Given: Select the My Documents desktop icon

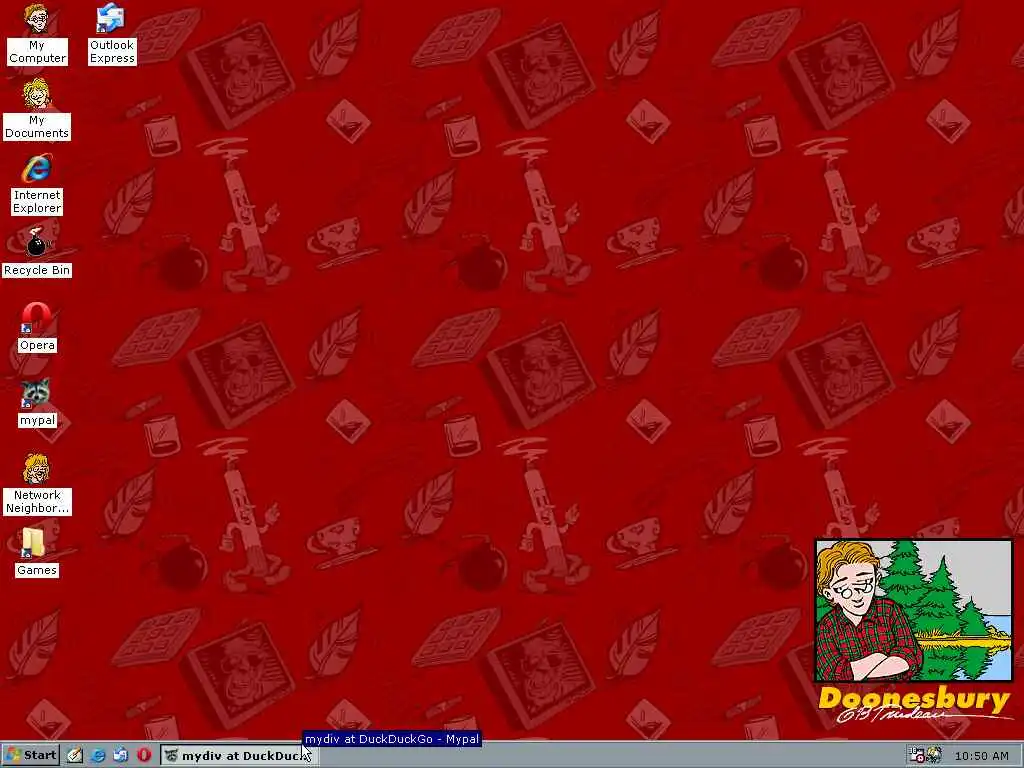Looking at the screenshot, I should click(37, 109).
